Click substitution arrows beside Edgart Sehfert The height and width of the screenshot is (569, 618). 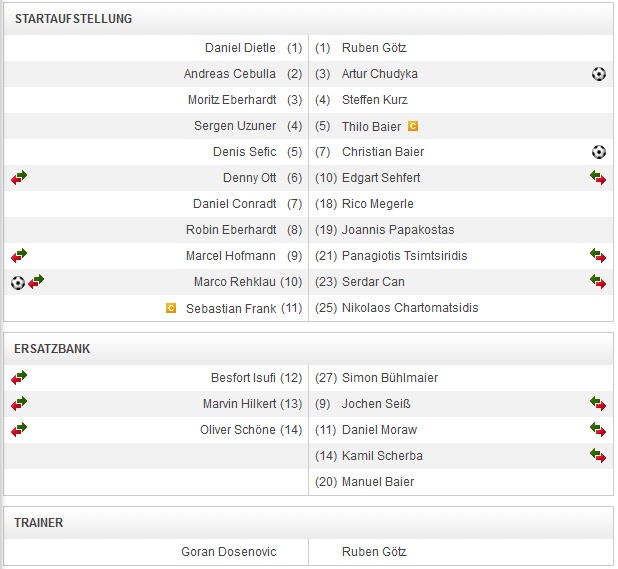[x=598, y=178]
